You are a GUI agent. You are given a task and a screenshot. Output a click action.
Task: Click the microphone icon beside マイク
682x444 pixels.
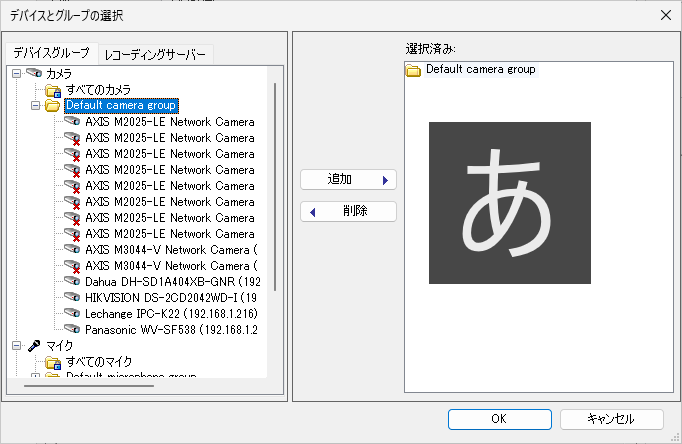(x=34, y=346)
